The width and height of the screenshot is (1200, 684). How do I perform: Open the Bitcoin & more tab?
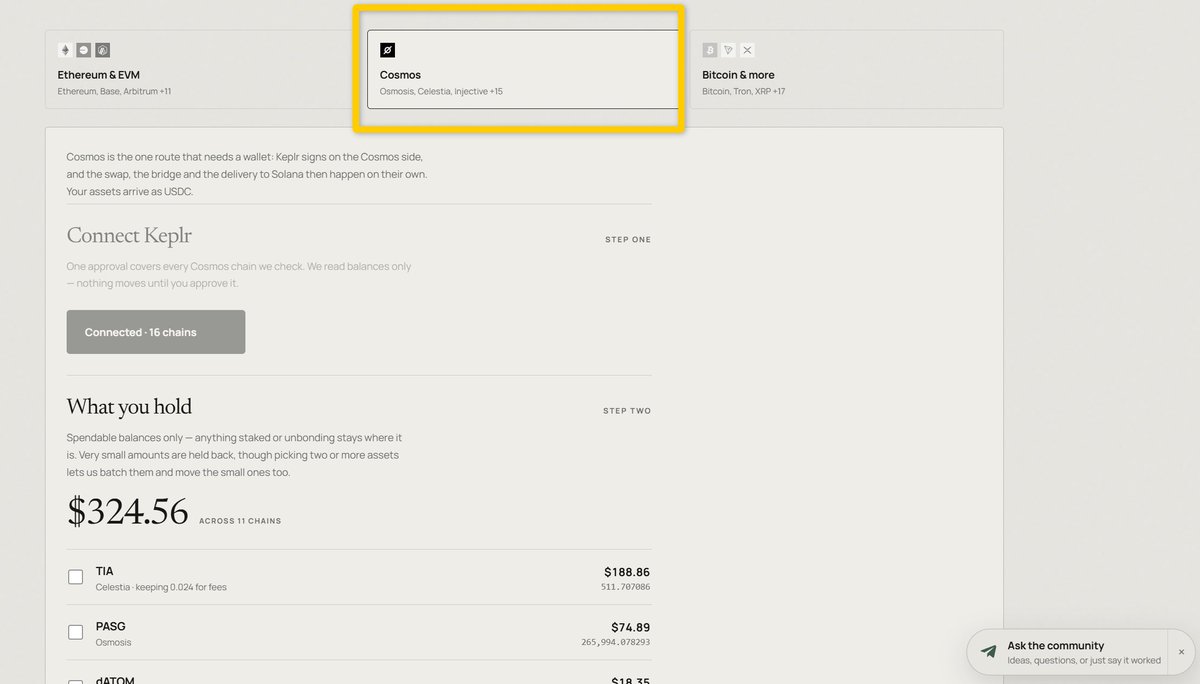(846, 69)
